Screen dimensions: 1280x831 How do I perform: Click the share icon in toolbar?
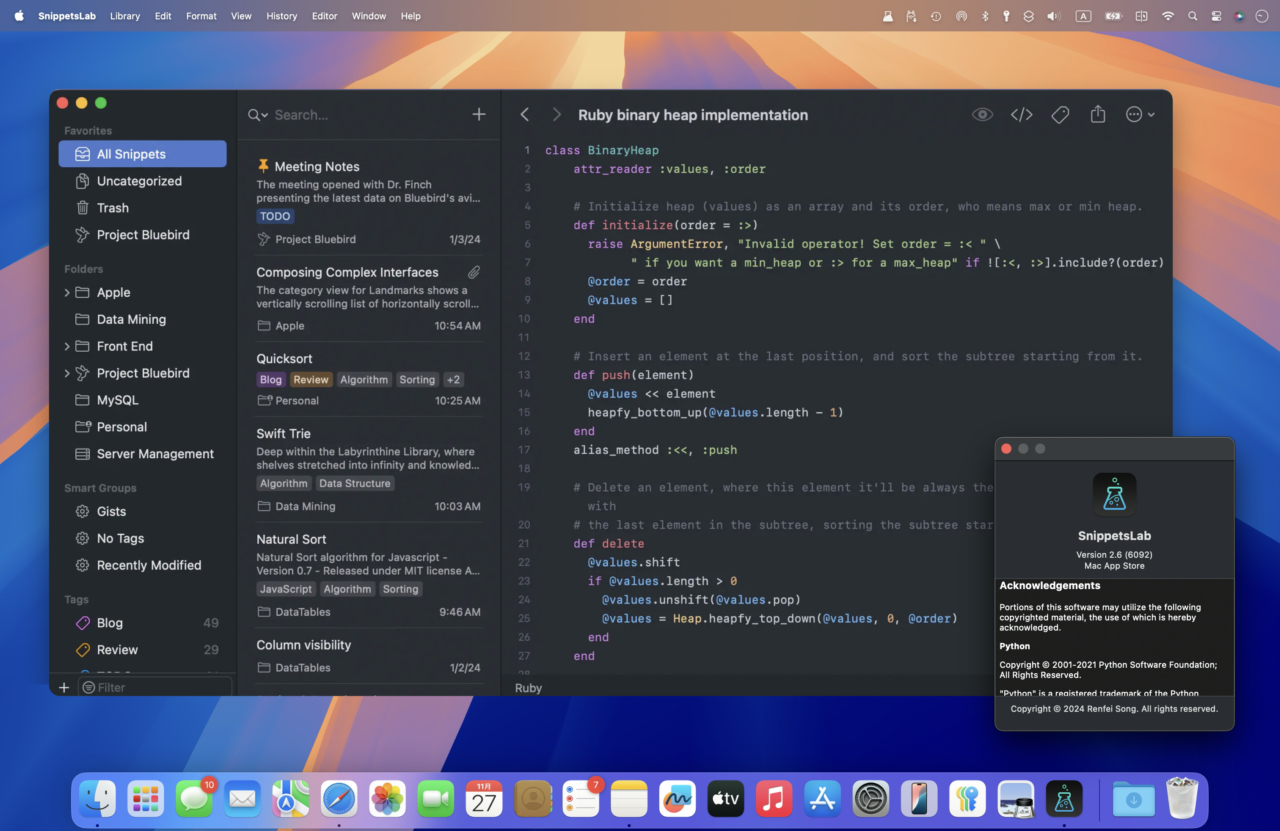[x=1098, y=115]
